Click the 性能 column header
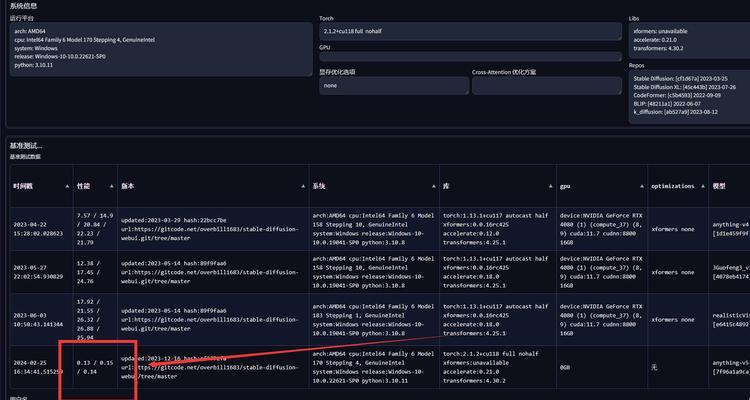This screenshot has width=750, height=400. pyautogui.click(x=95, y=186)
